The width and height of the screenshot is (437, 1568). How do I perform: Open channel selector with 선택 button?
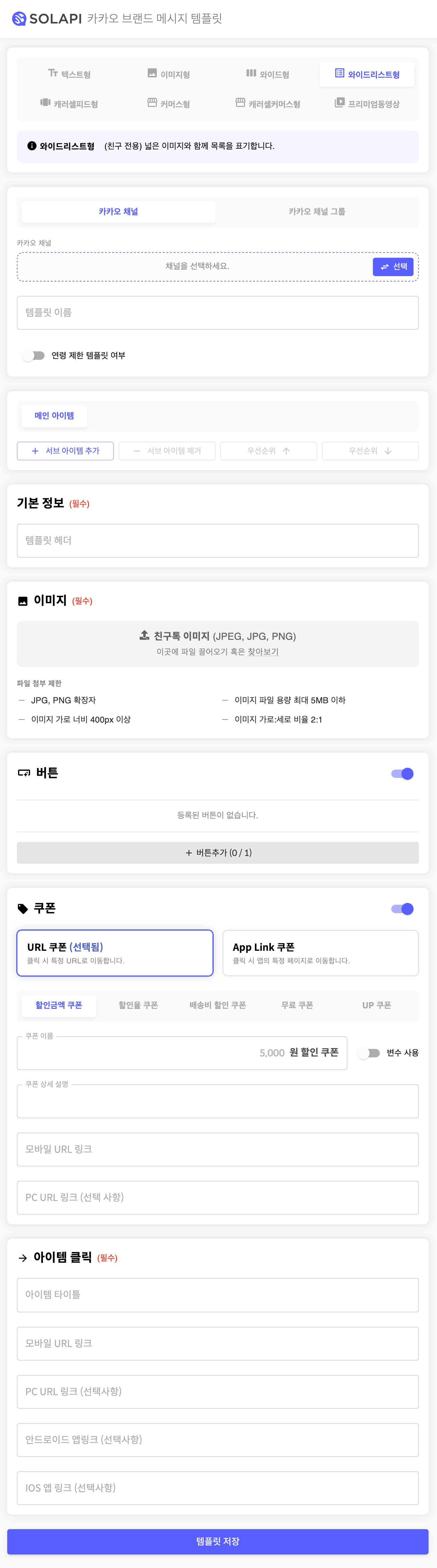[x=393, y=267]
